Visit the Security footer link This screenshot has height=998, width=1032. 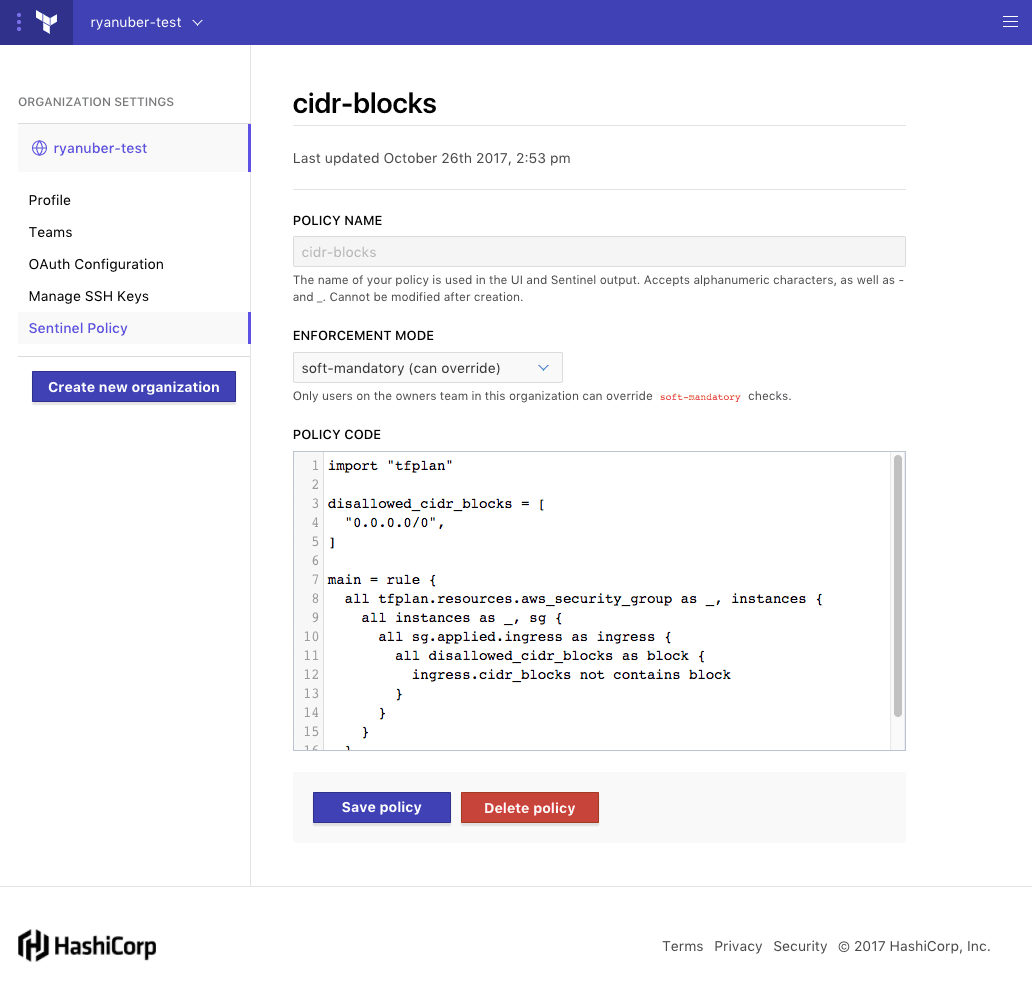800,946
